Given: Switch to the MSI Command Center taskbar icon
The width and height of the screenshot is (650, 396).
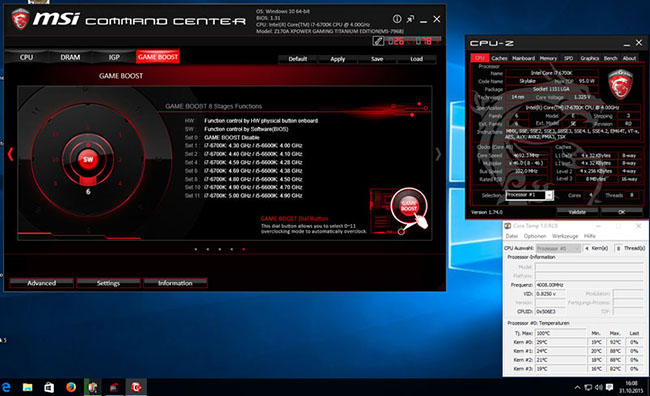Looking at the screenshot, I should click(x=136, y=387).
